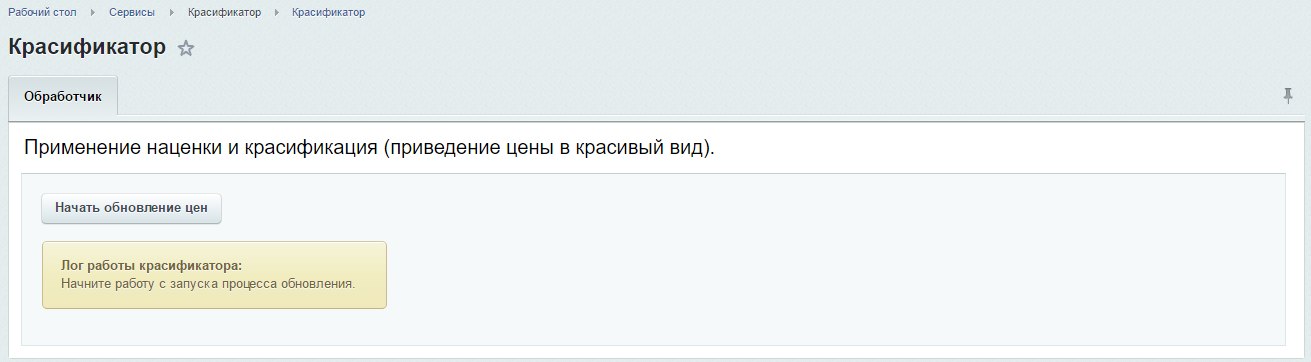1311x362 pixels.
Task: Click the breadcrumb arrow after Сервисы
Action: point(172,13)
